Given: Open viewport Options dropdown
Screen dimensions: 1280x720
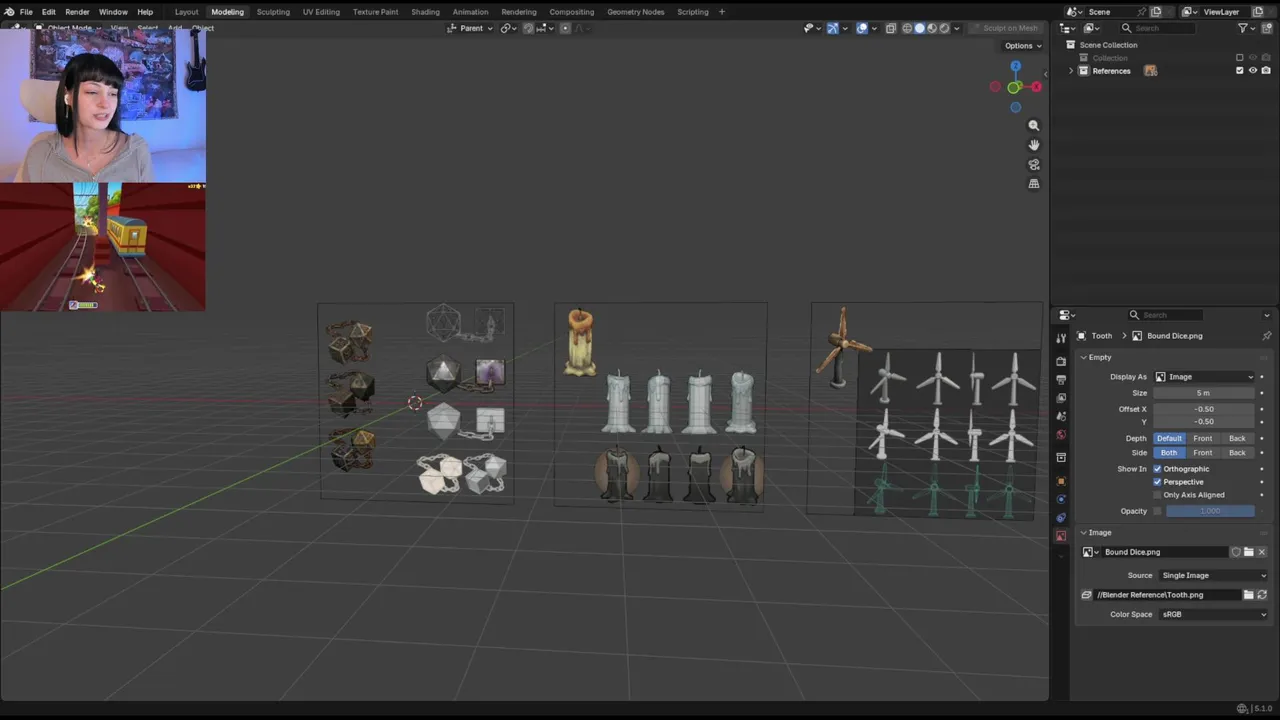Looking at the screenshot, I should [1023, 46].
